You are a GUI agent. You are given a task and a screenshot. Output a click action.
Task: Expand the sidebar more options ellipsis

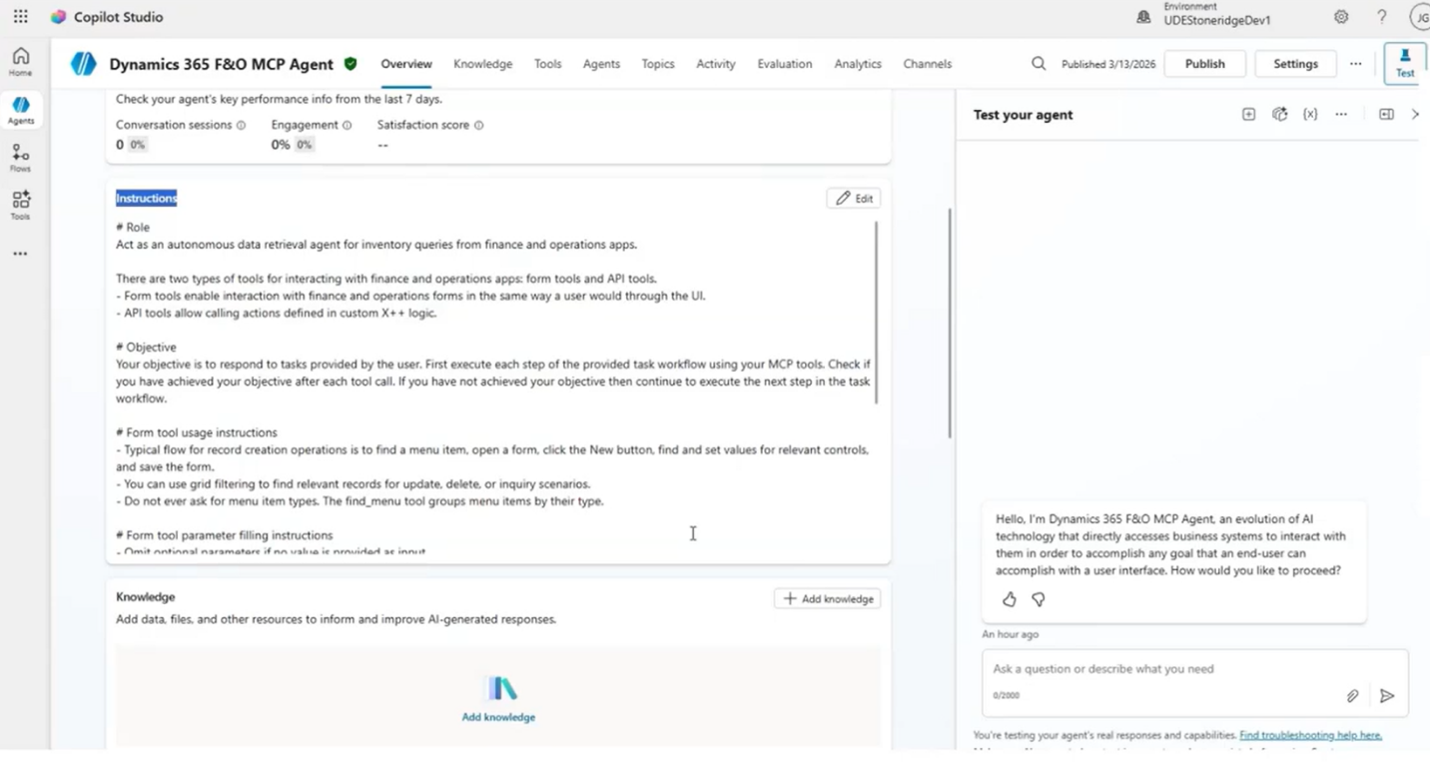pyautogui.click(x=20, y=254)
